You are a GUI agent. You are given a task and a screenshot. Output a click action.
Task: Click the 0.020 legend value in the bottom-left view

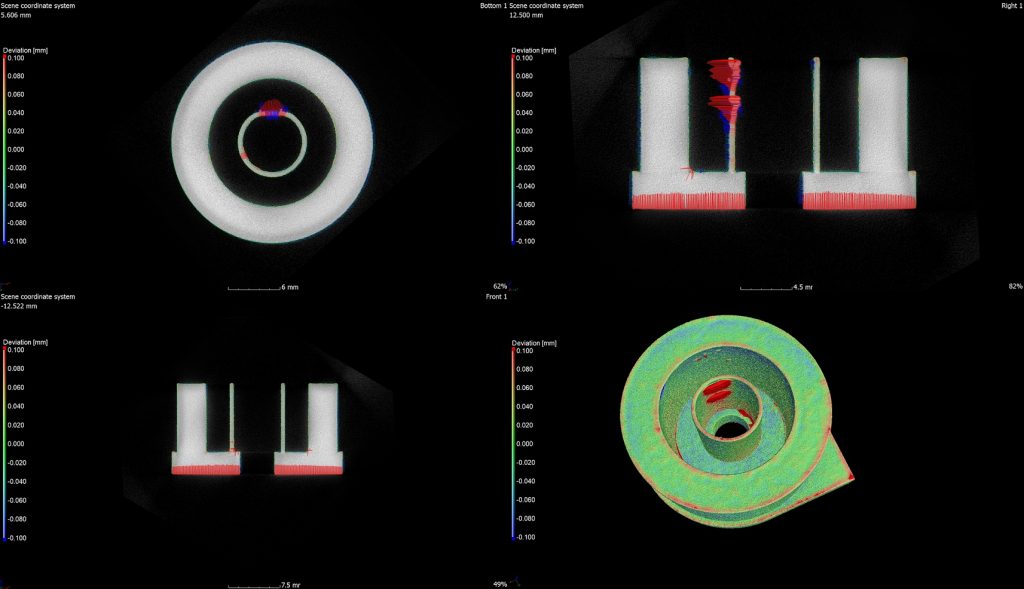coord(16,425)
